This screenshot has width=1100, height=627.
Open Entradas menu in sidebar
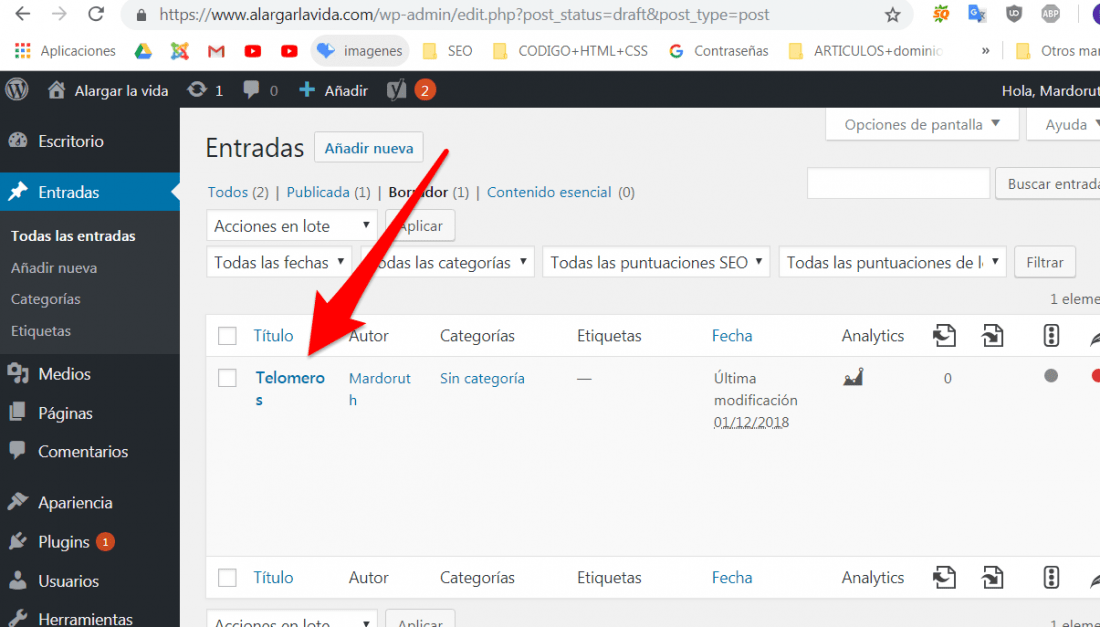click(x=90, y=192)
